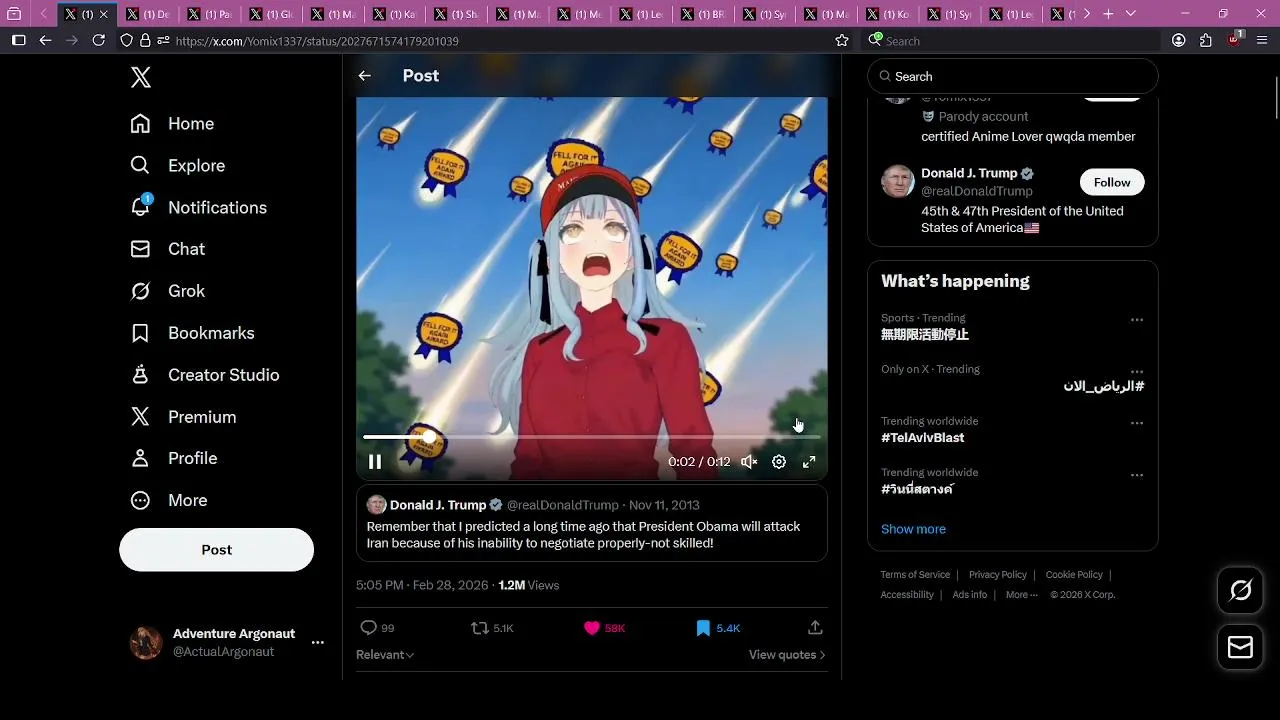Open Privacy Policy link
Viewport: 1280px width, 720px height.
point(998,575)
